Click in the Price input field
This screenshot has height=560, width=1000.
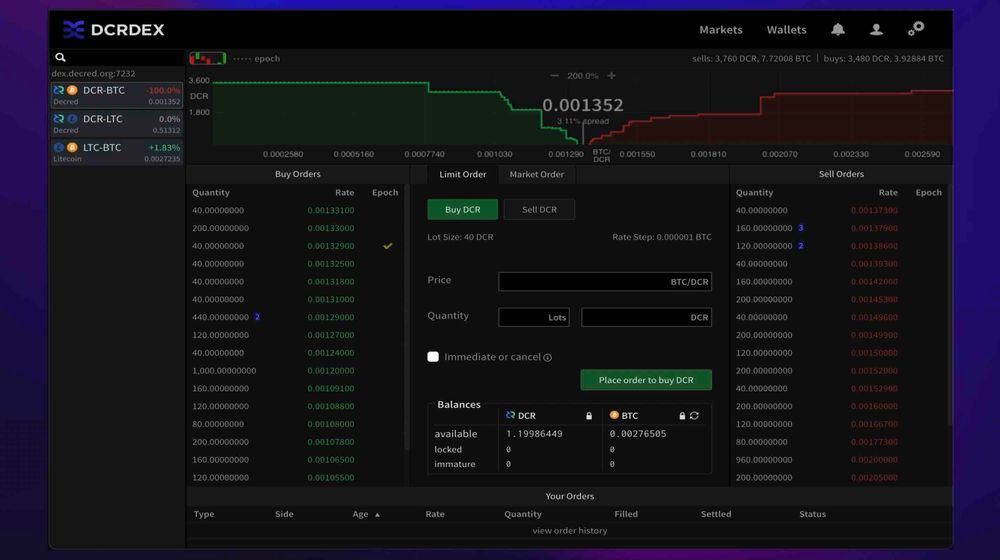point(605,282)
